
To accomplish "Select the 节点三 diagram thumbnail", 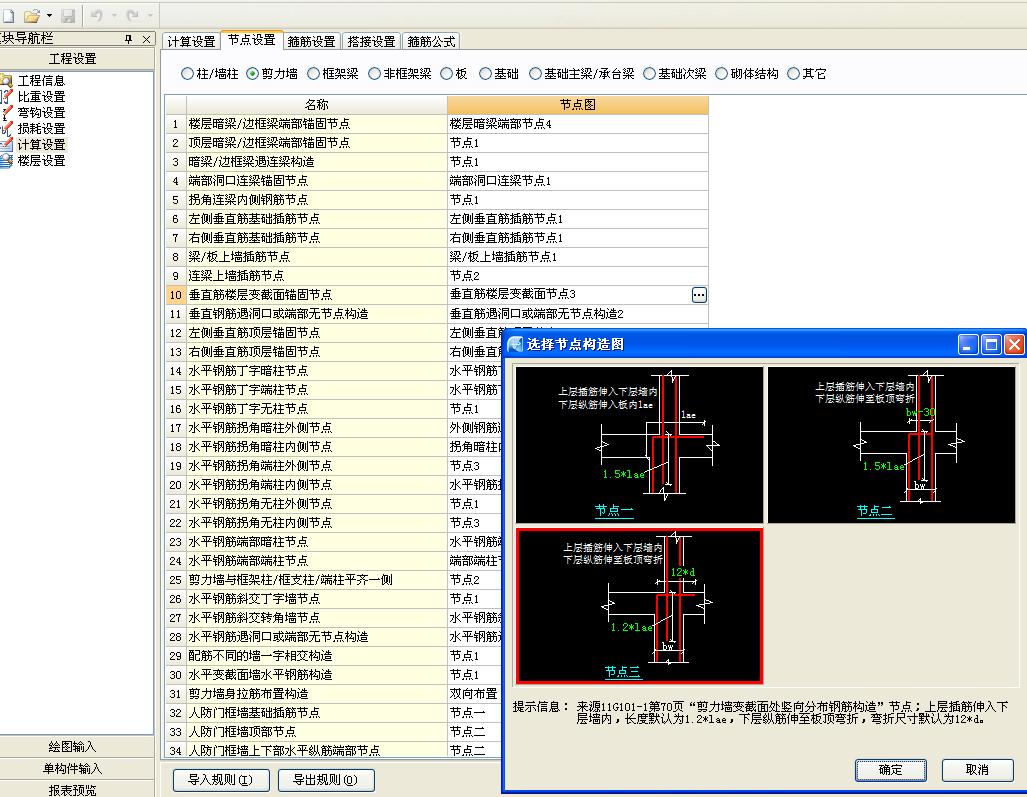I will click(x=639, y=606).
